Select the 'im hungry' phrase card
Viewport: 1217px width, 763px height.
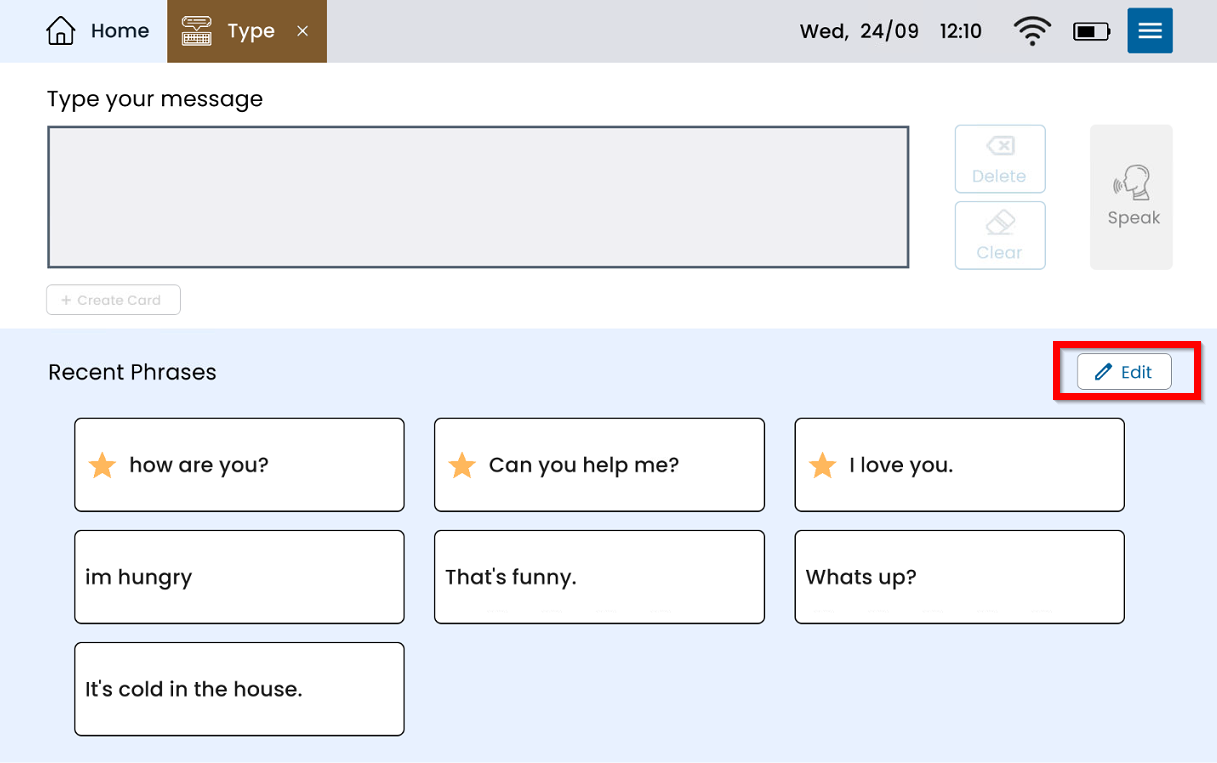click(x=239, y=577)
